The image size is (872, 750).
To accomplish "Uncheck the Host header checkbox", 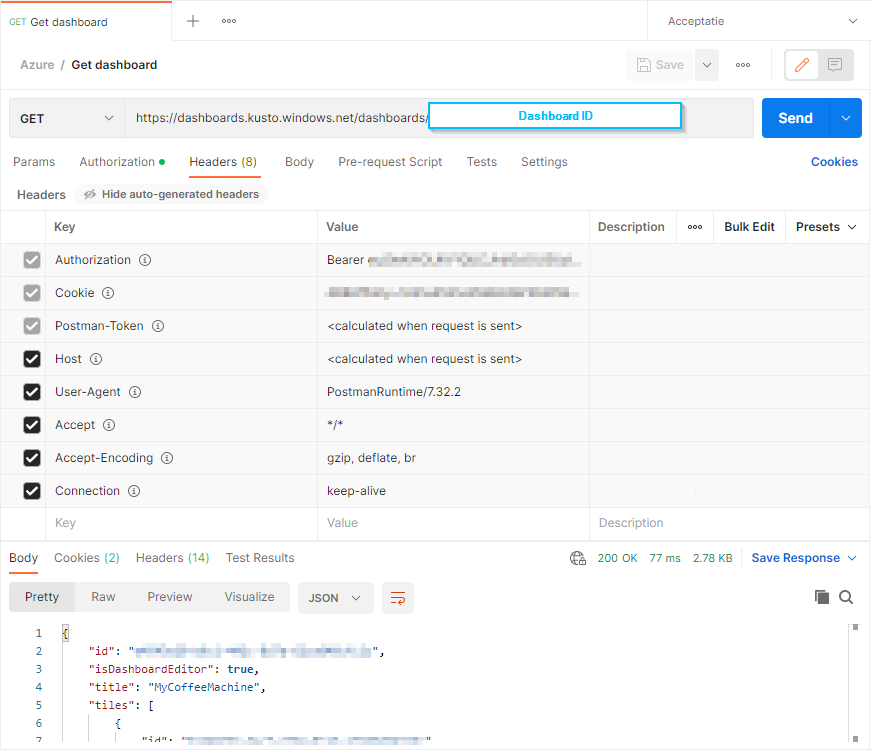I will pos(32,359).
